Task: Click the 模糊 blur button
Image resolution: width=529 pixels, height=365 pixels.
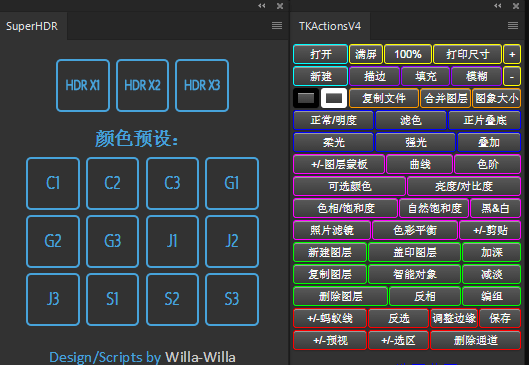Action: pos(476,76)
